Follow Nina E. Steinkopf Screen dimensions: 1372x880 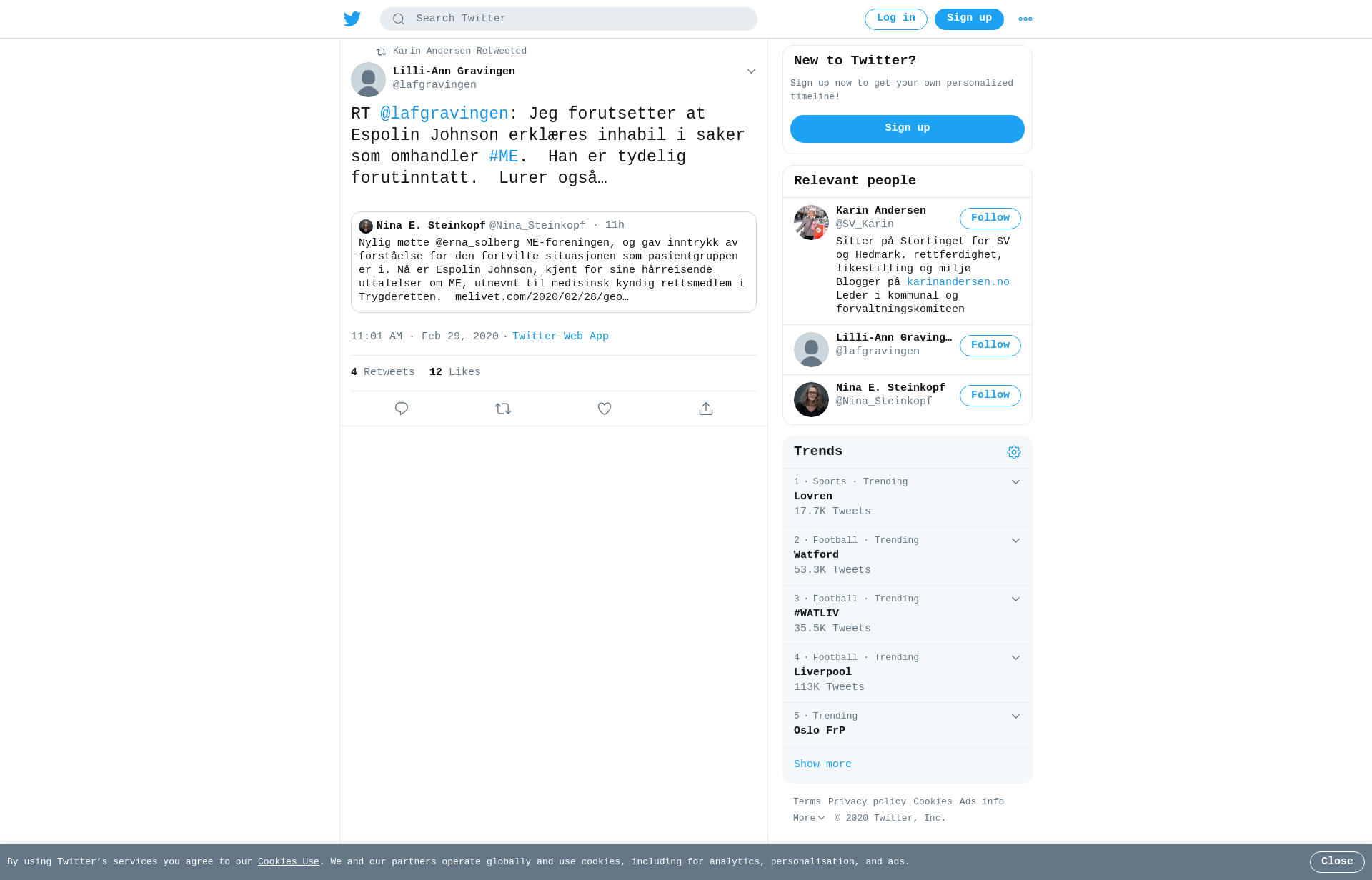[990, 396]
